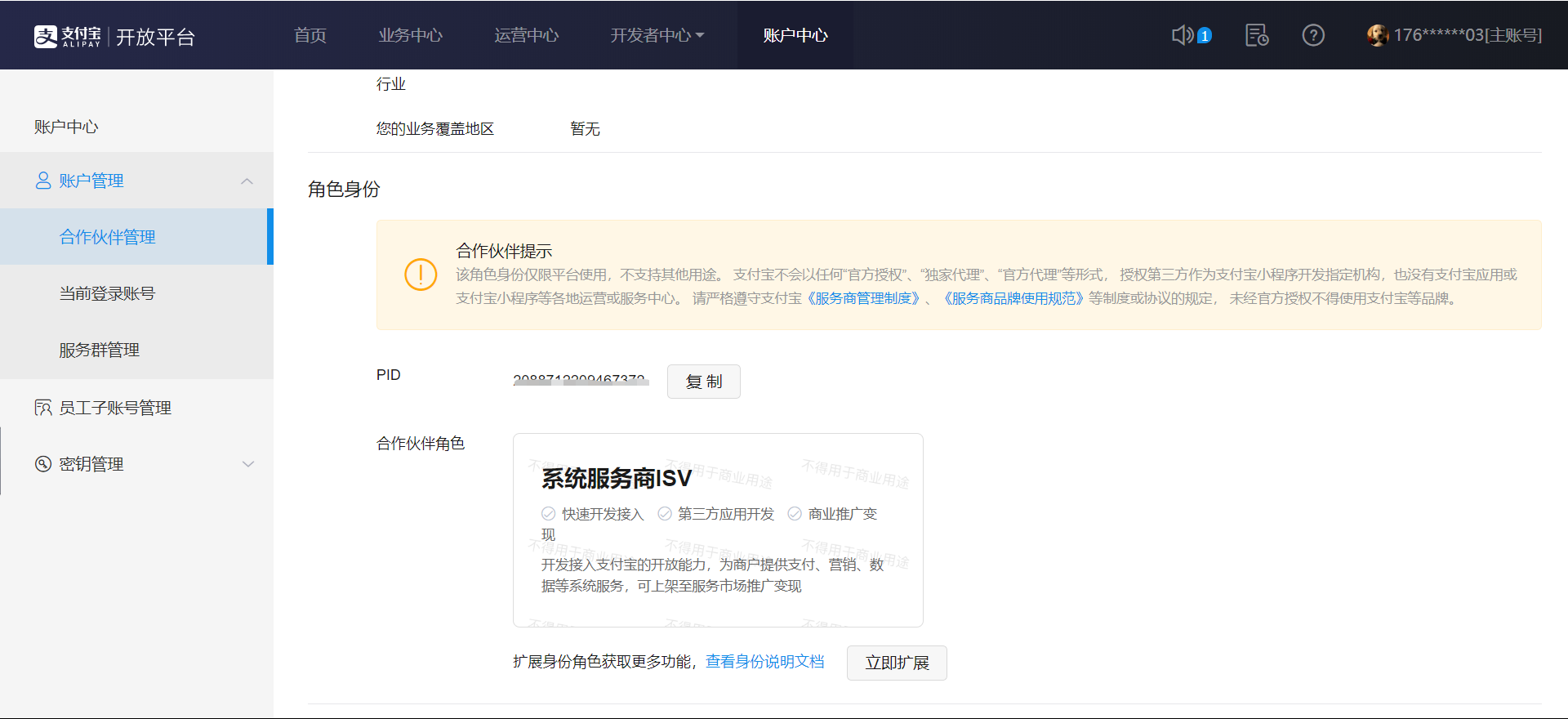Open 《服务商品牌使用规范》 link

point(1013,298)
